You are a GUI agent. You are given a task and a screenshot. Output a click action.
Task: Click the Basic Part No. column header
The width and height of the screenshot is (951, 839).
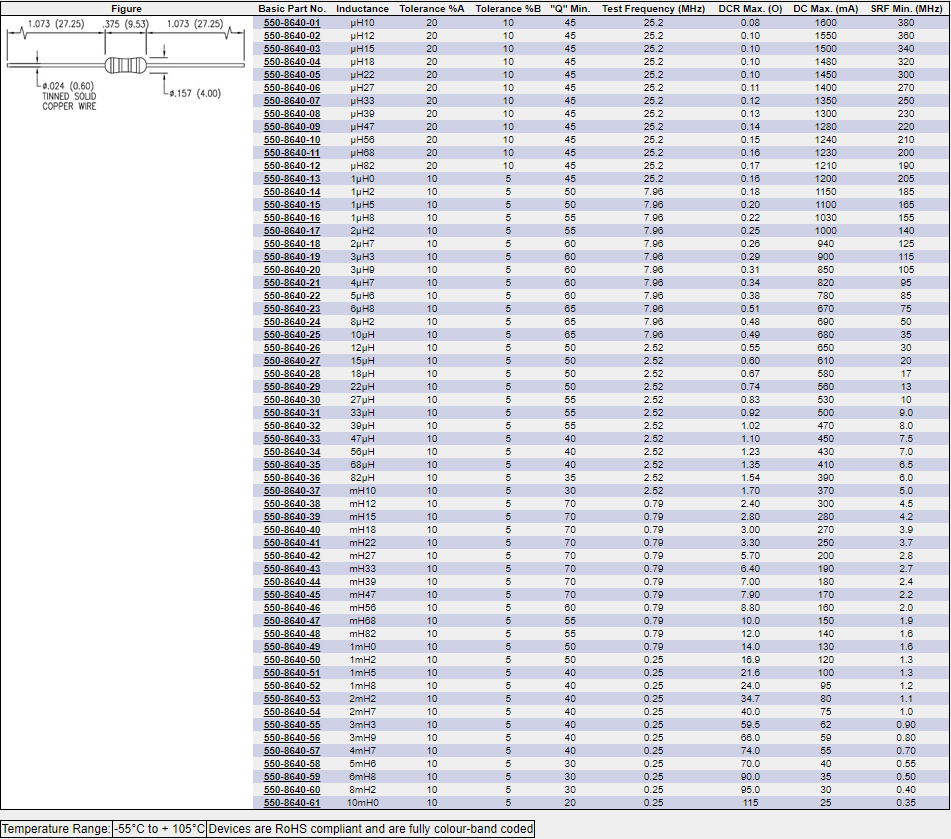click(292, 8)
